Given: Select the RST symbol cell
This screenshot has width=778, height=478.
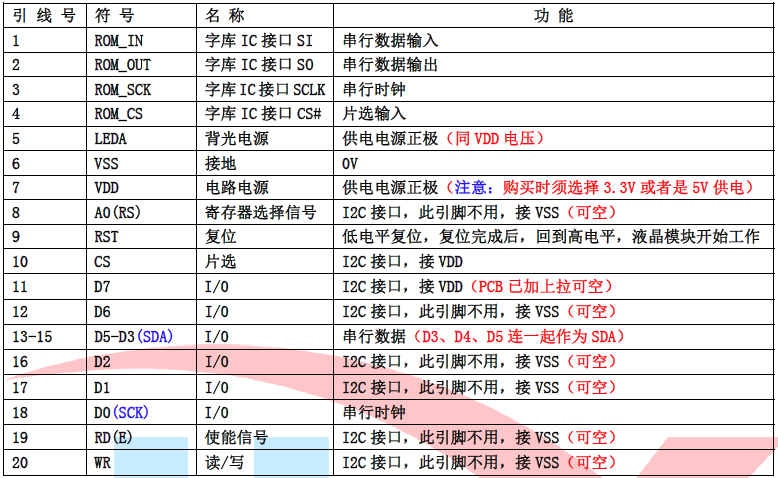Looking at the screenshot, I should [106, 237].
